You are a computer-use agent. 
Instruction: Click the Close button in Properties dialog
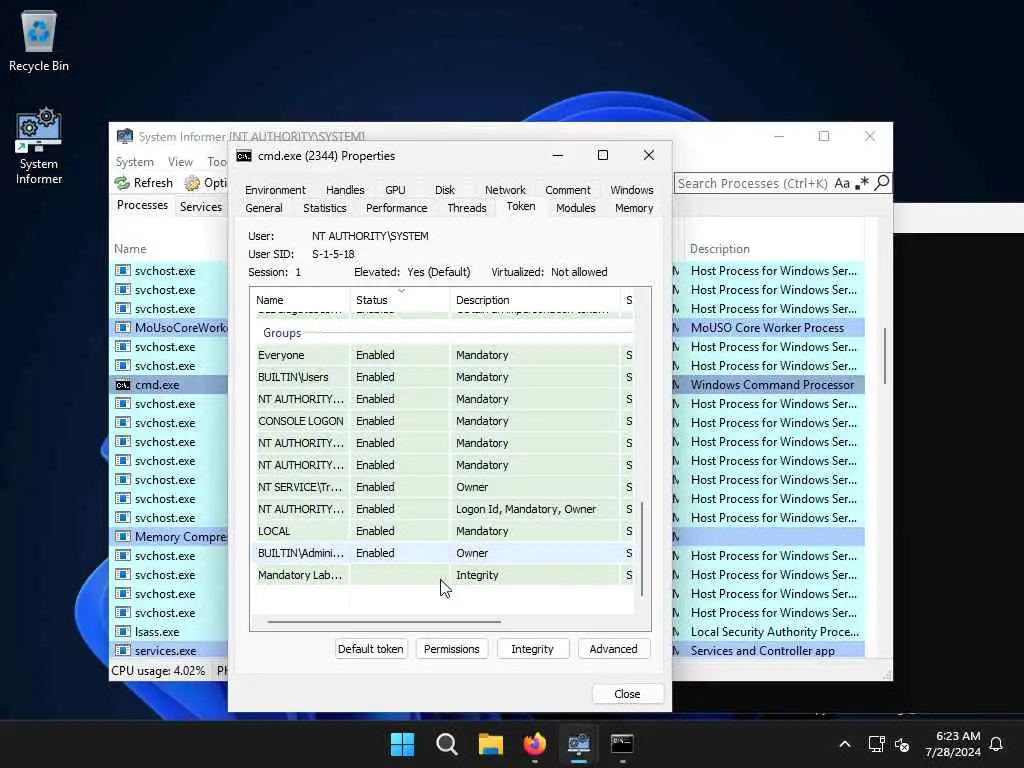coord(627,694)
